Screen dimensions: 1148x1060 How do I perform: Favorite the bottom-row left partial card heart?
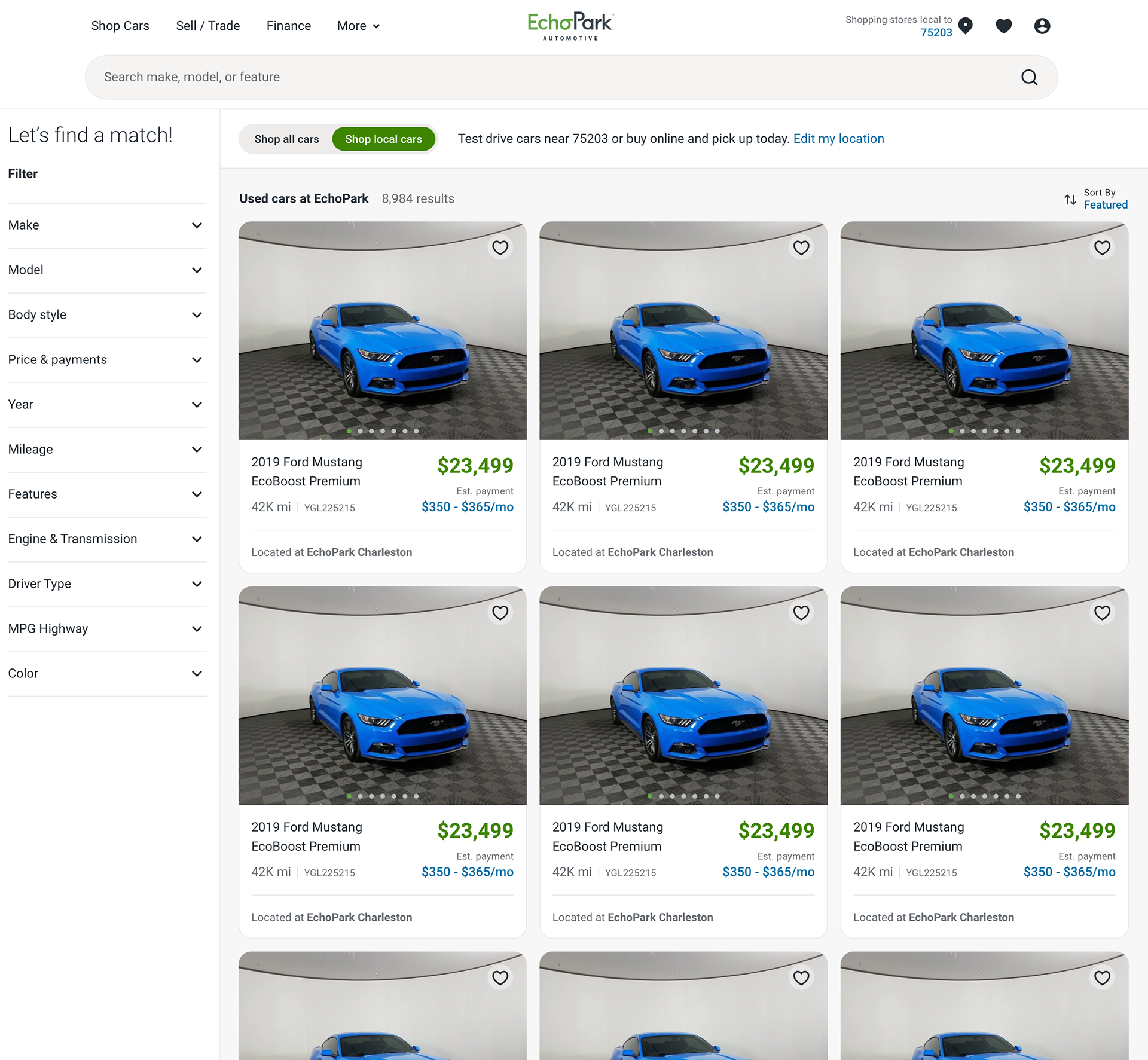500,977
